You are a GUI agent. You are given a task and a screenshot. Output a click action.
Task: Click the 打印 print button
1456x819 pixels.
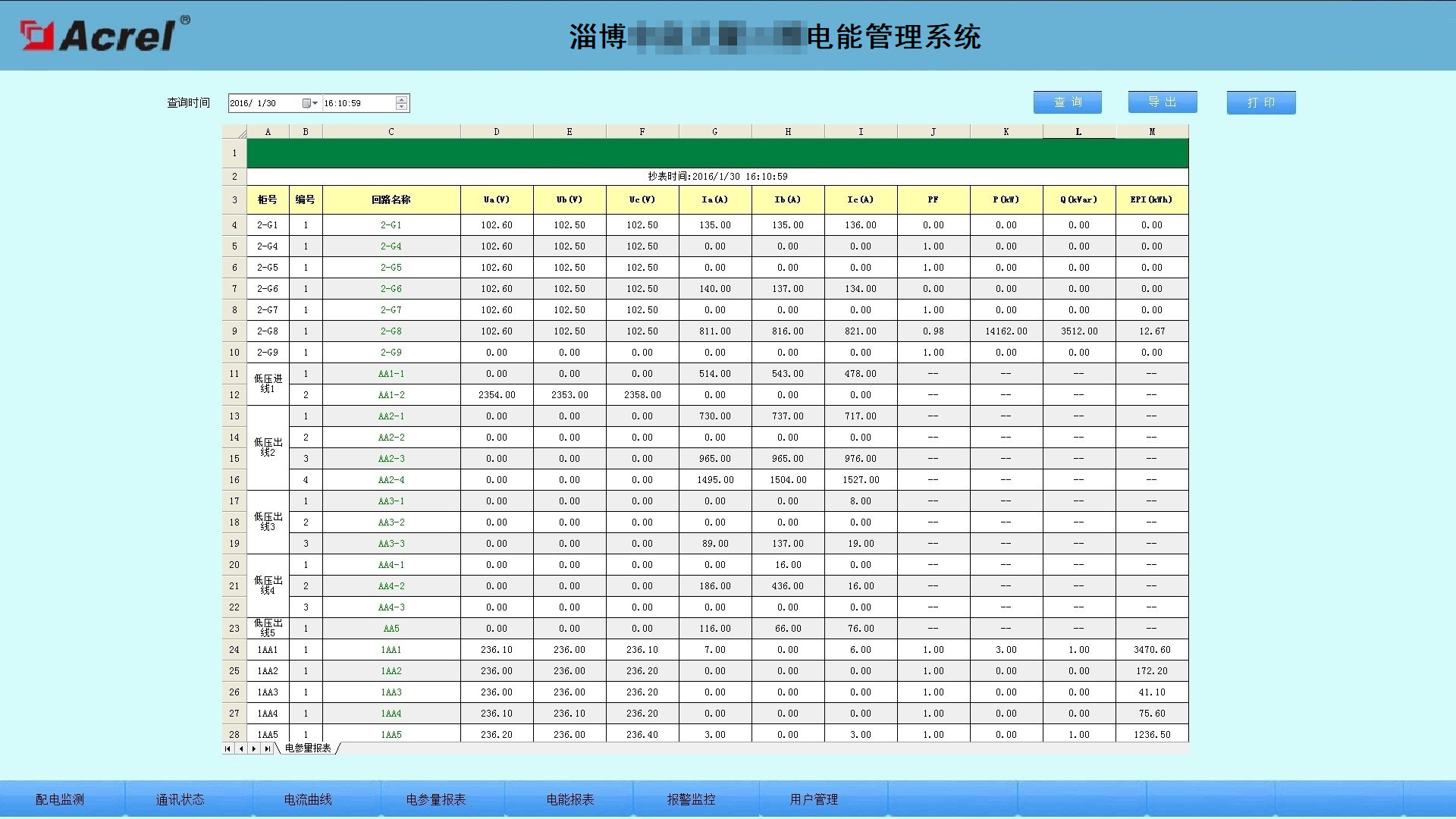point(1260,102)
